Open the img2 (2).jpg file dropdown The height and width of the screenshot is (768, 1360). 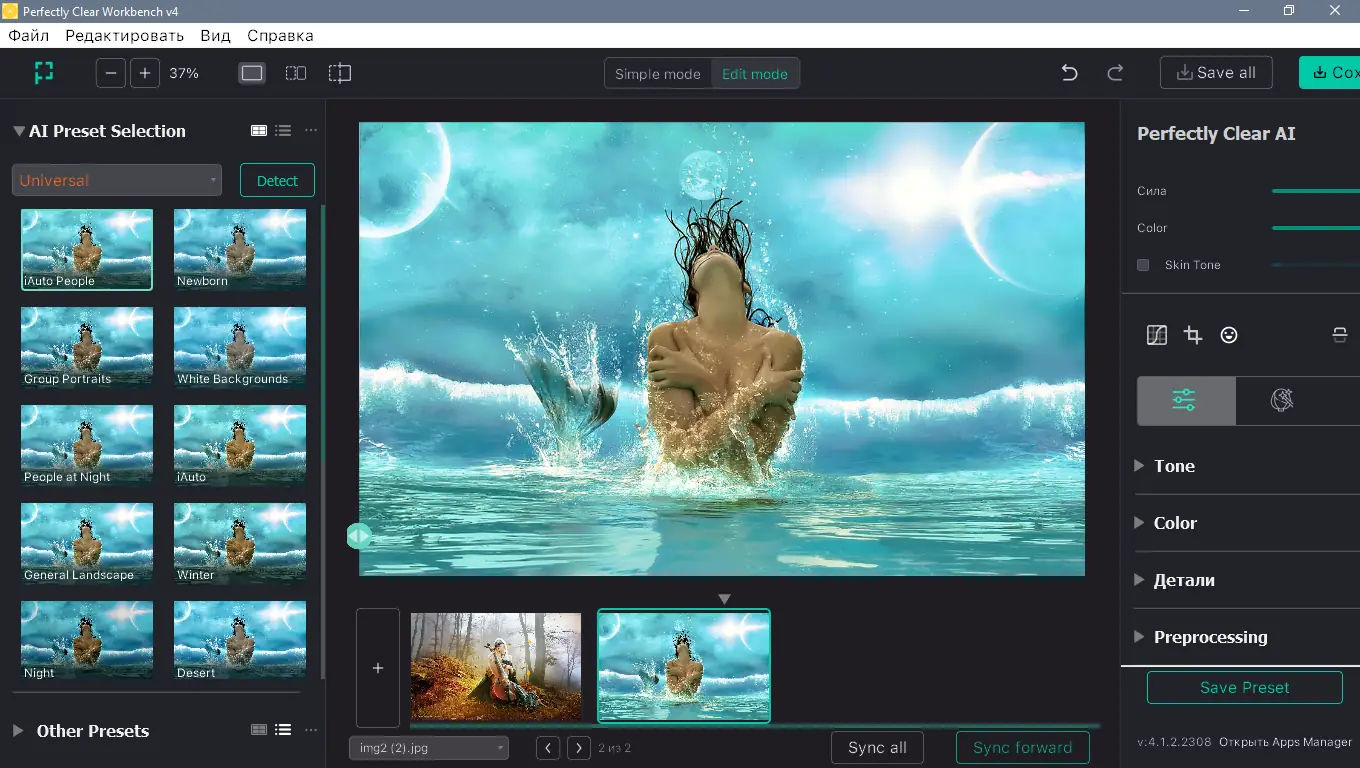429,747
